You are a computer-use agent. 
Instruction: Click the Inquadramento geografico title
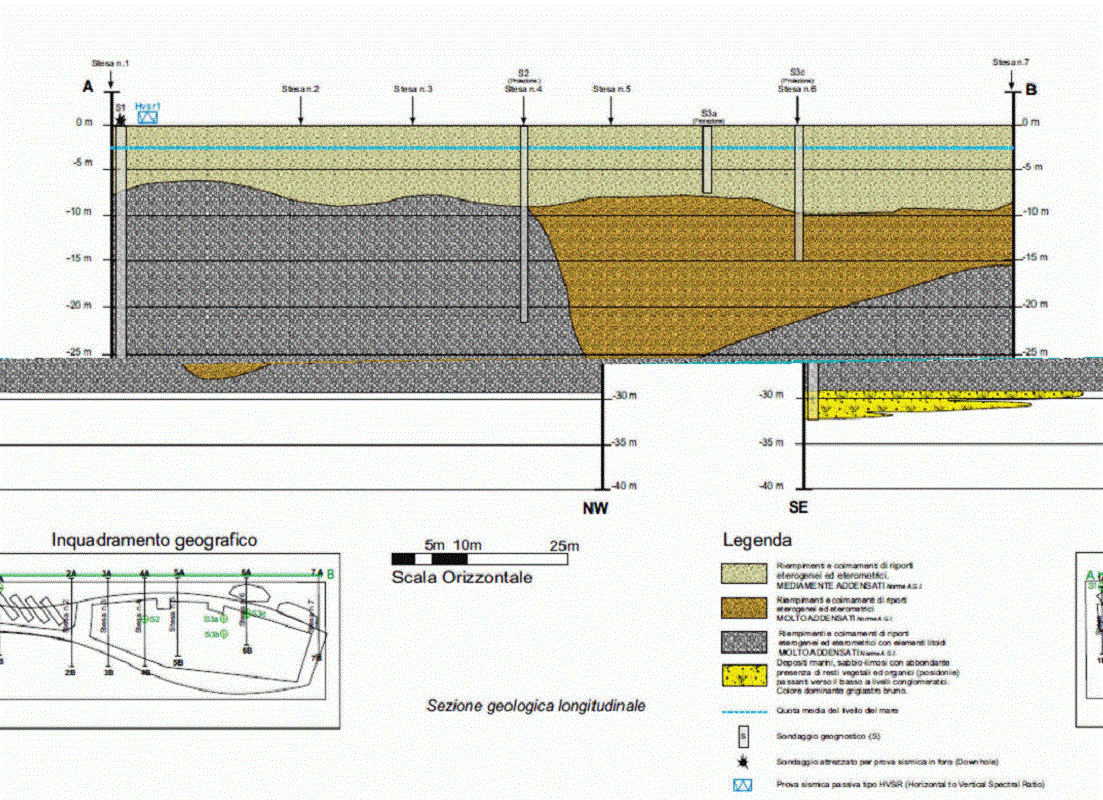pyautogui.click(x=154, y=540)
